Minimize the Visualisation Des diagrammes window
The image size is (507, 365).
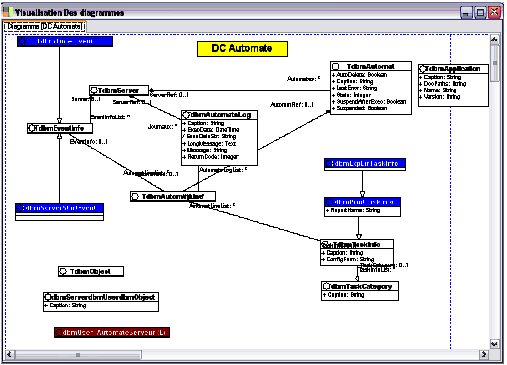[466, 13]
